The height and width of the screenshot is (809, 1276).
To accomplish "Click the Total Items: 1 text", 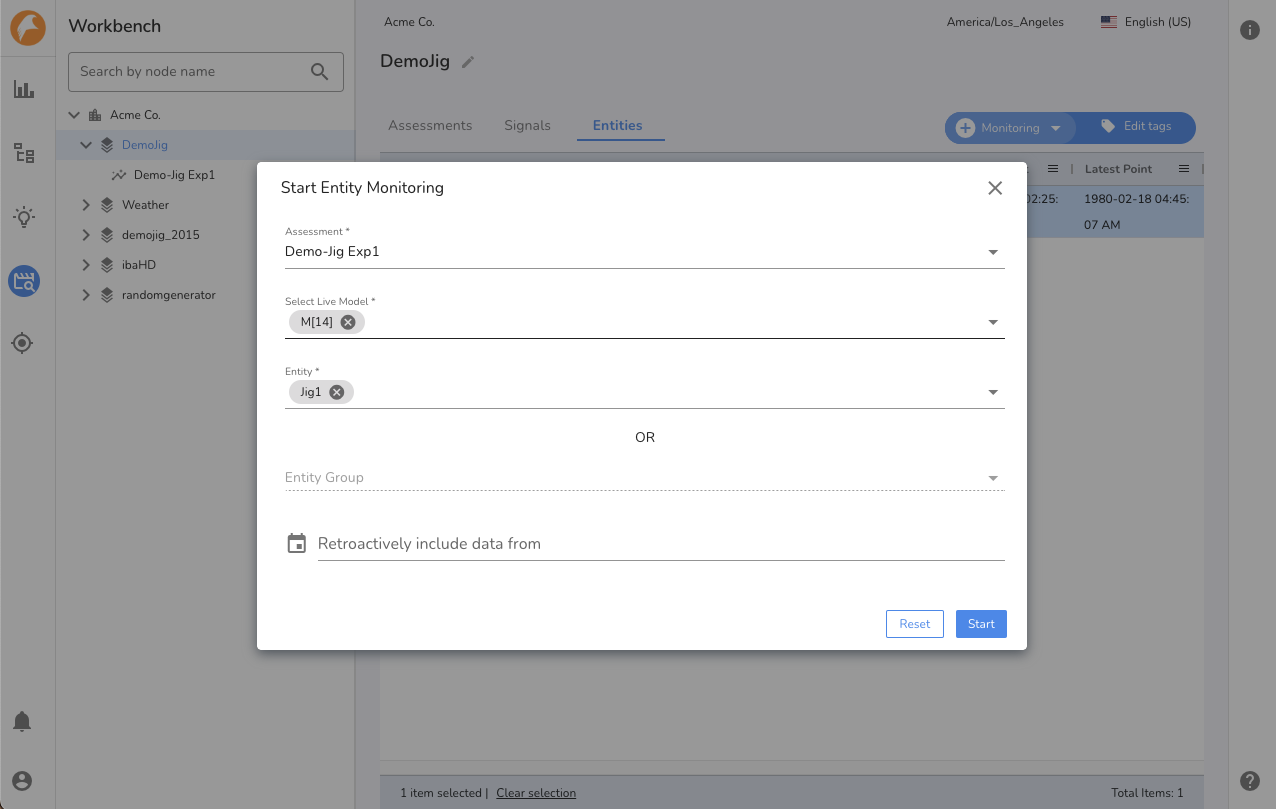I will pyautogui.click(x=1147, y=793).
